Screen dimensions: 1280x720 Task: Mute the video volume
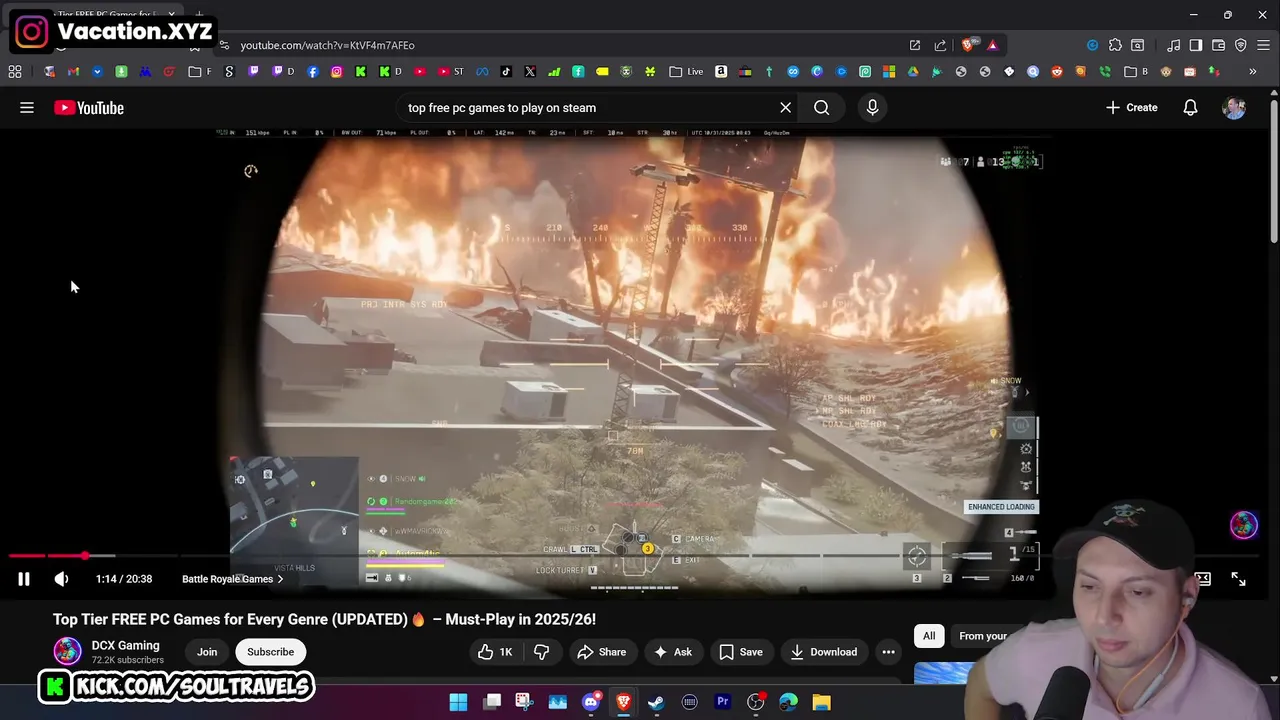(61, 579)
